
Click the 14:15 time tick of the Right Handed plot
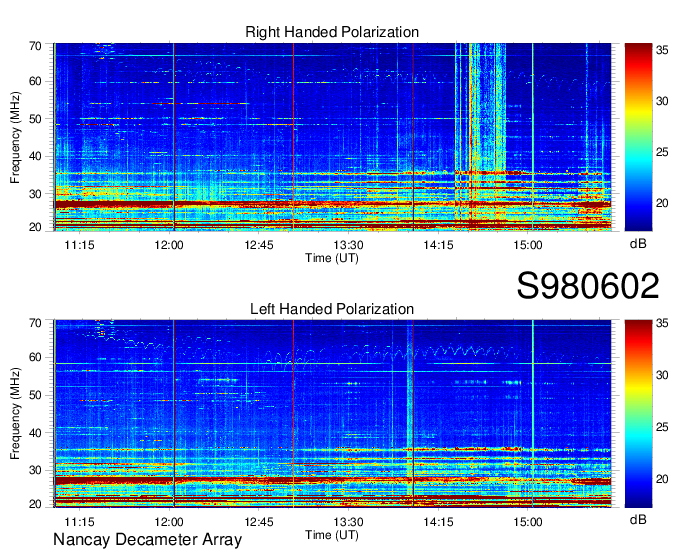pos(438,245)
